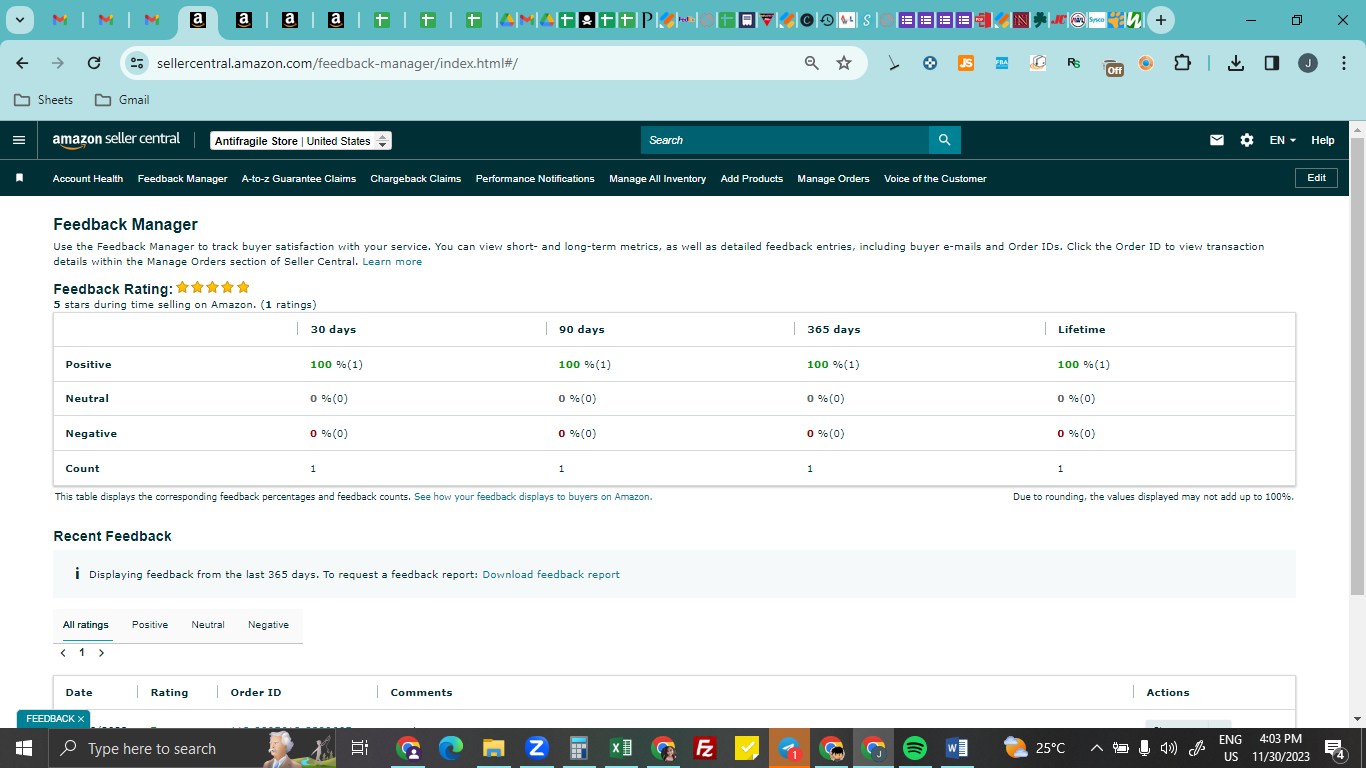Follow the Learn more link
The width and height of the screenshot is (1366, 768).
392,262
